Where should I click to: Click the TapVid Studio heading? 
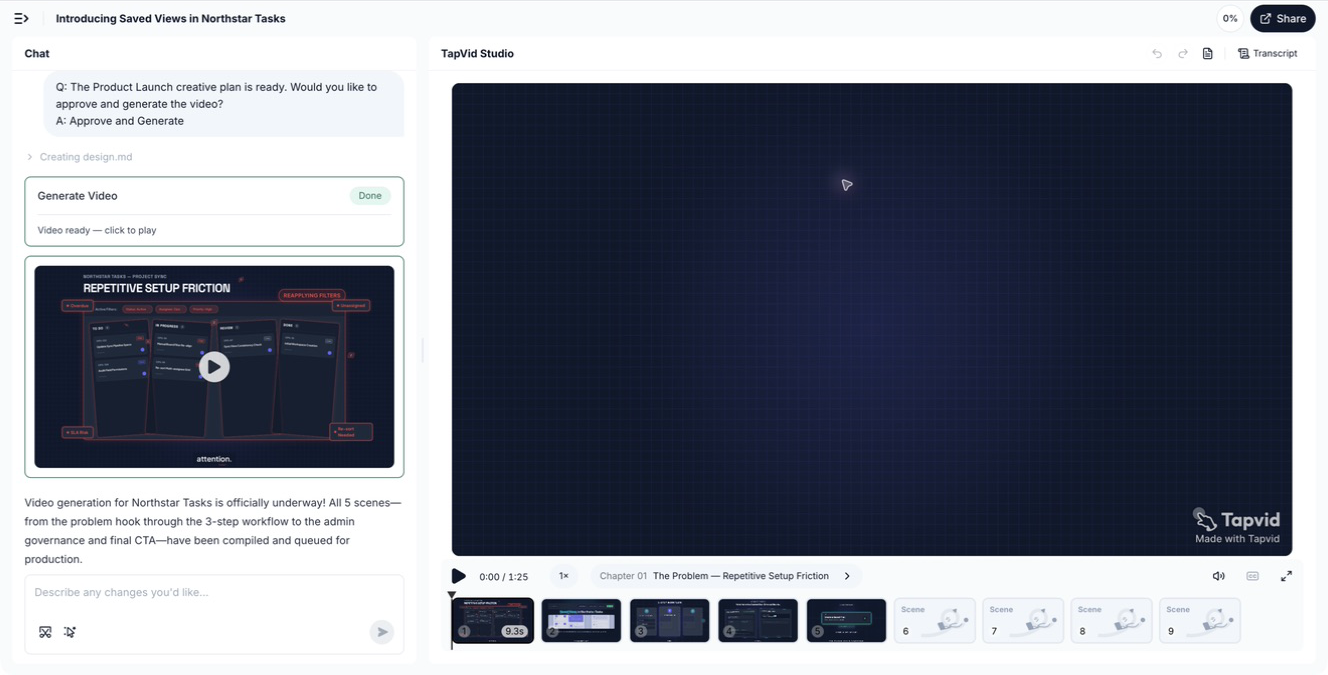pos(477,54)
